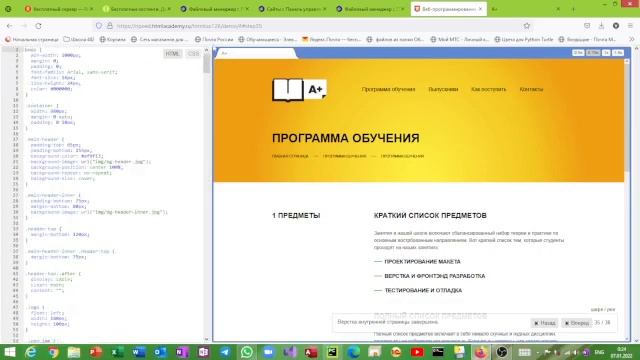Open PyCharm from taskbar
The width and height of the screenshot is (640, 360).
pyautogui.click(x=332, y=352)
